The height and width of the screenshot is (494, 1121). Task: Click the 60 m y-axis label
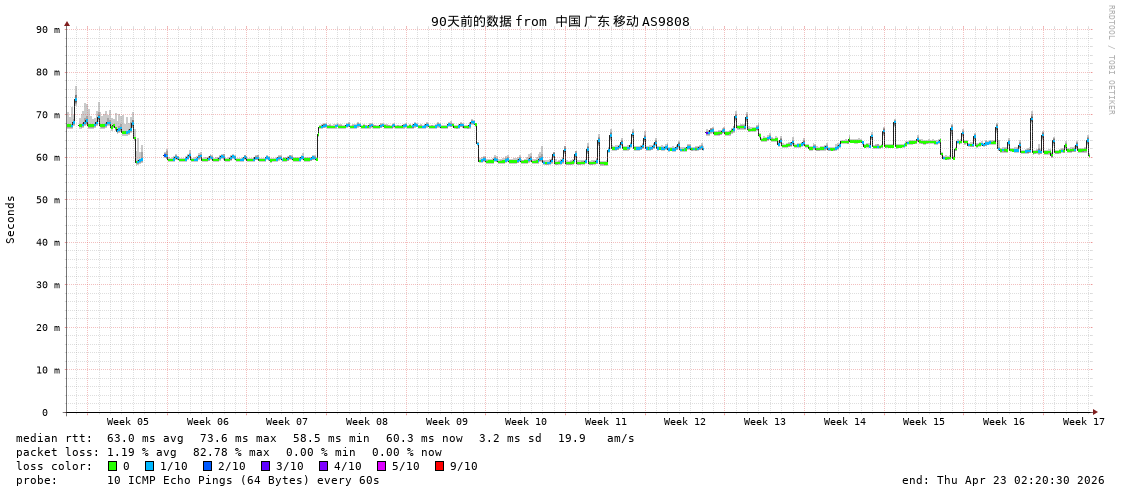click(x=49, y=158)
